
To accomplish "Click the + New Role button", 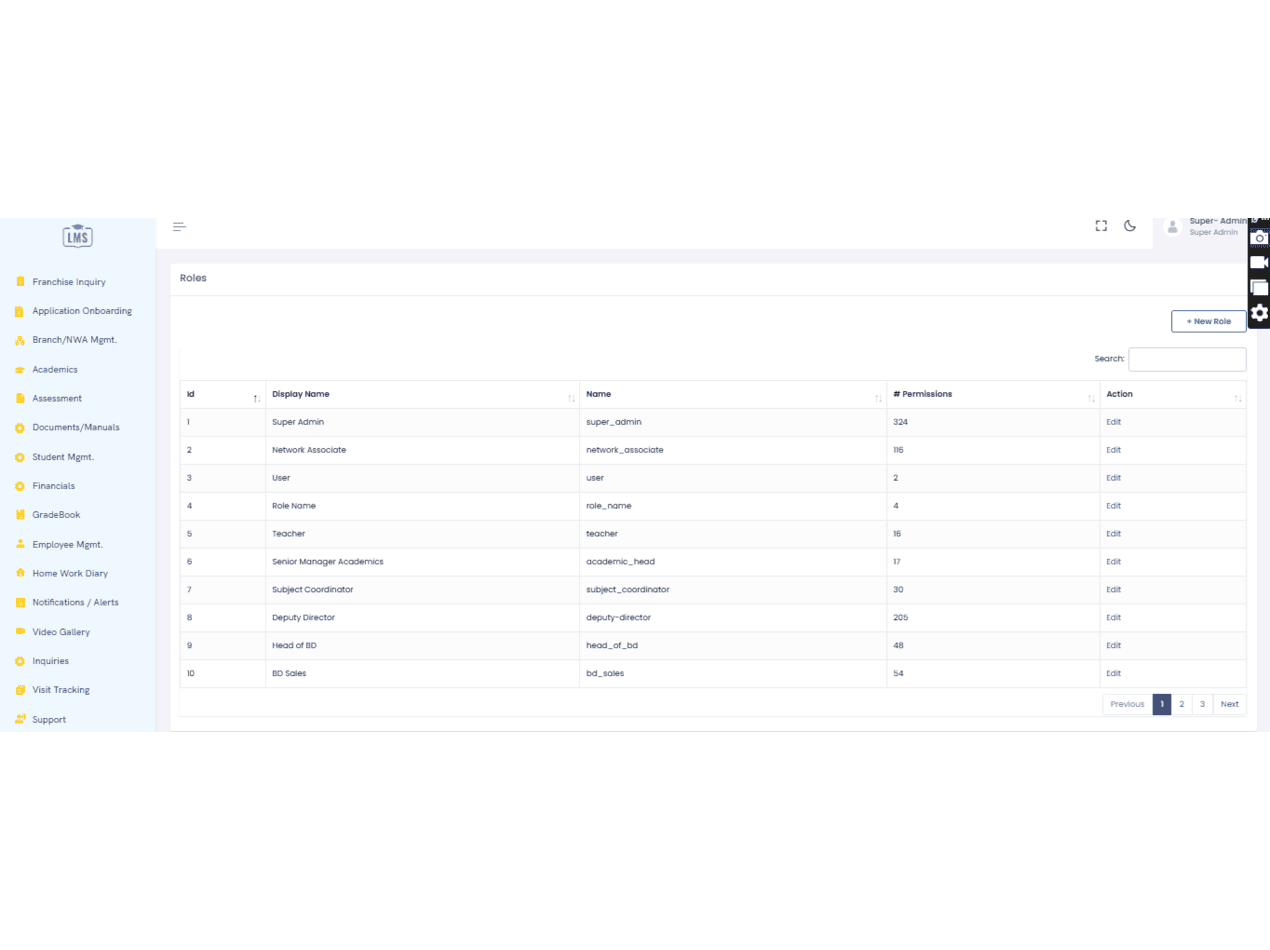I will 1208,321.
